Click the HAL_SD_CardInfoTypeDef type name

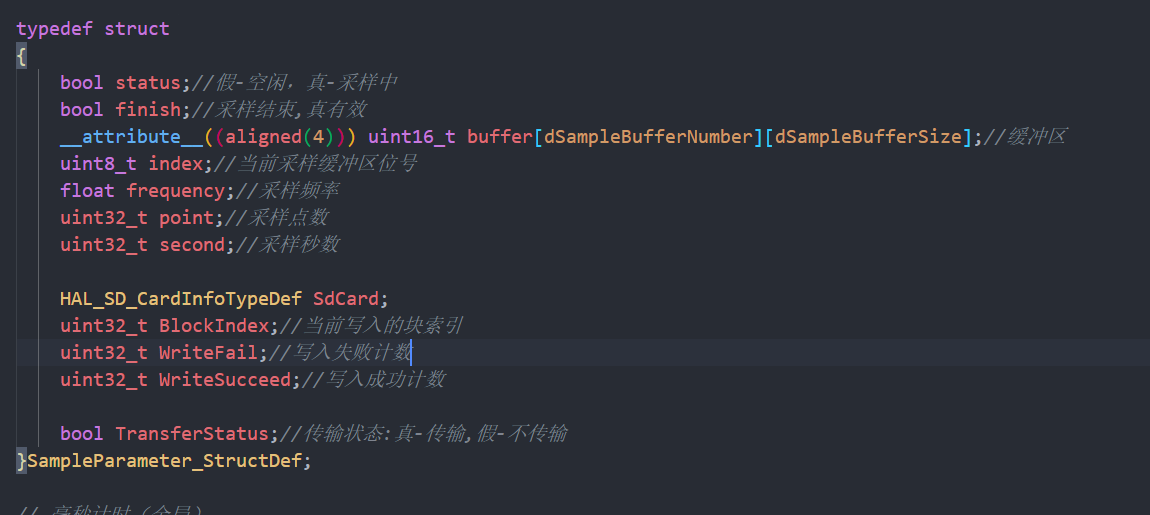[x=180, y=299]
